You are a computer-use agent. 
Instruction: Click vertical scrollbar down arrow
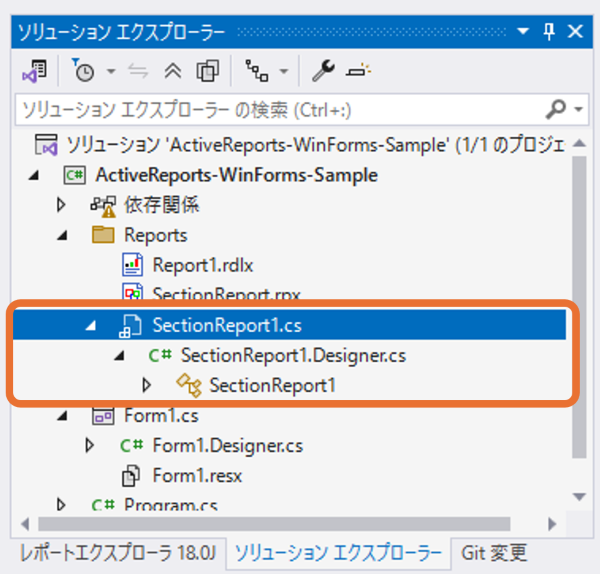point(579,497)
